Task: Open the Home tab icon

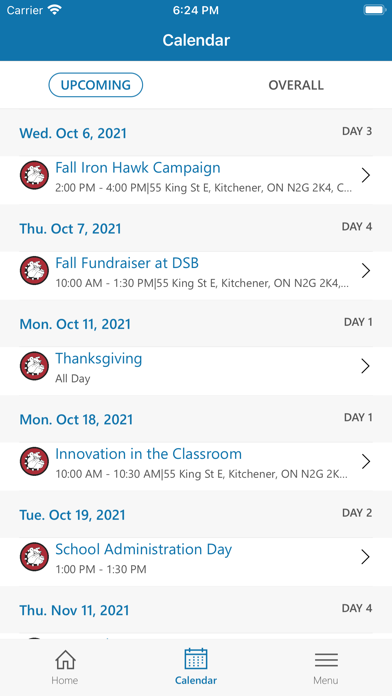Action: click(65, 660)
